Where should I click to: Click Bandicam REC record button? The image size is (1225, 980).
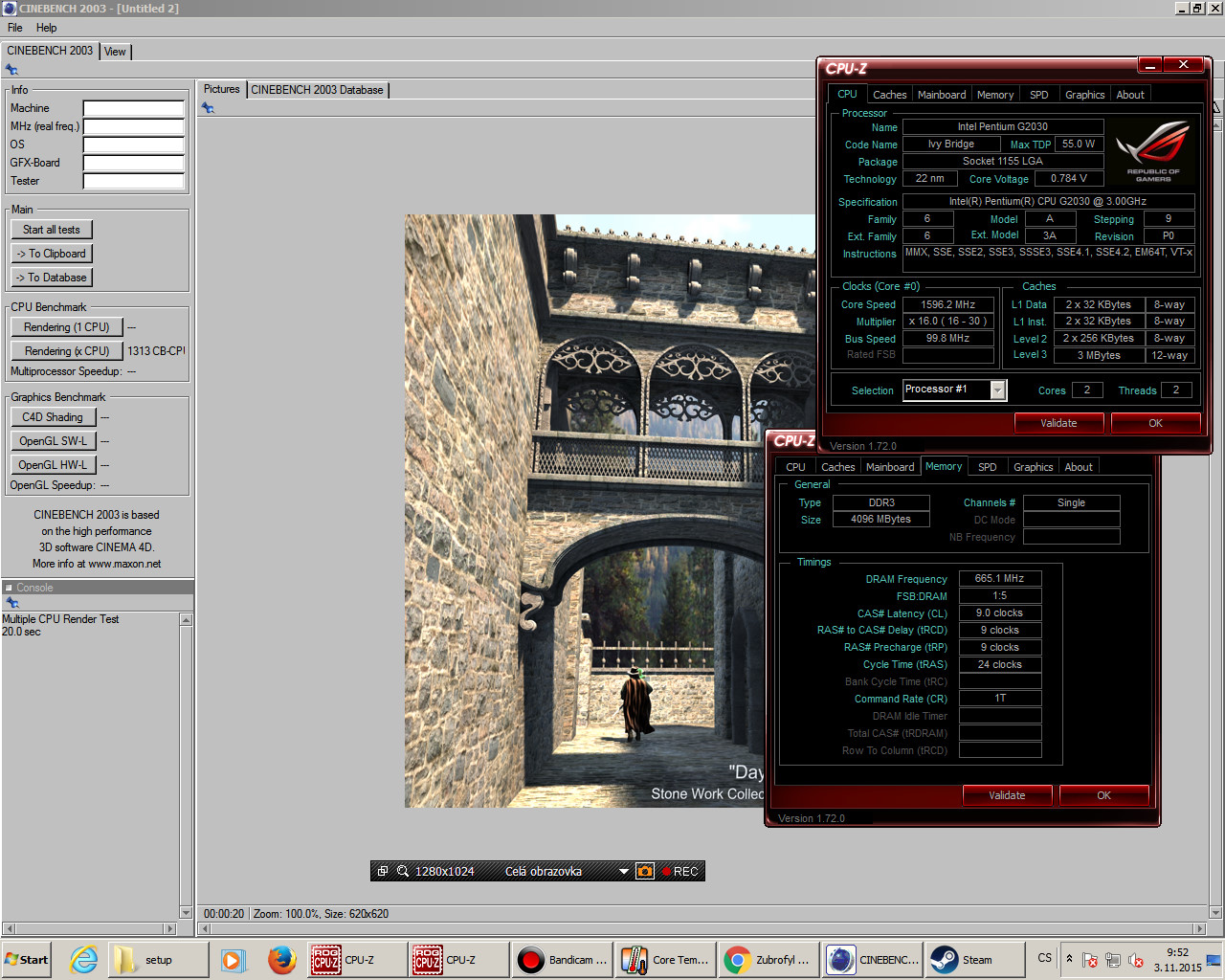point(680,871)
